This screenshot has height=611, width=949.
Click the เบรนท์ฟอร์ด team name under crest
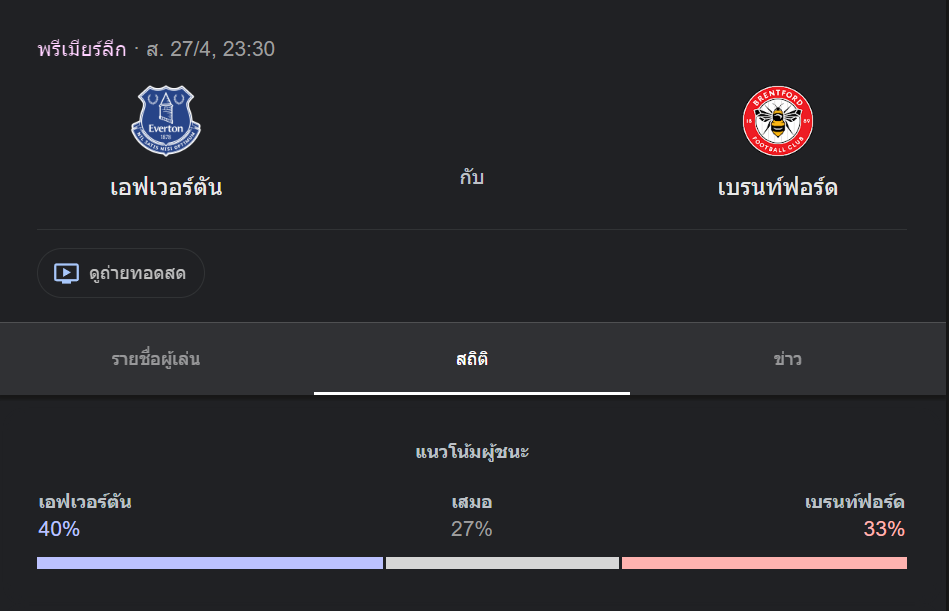pos(778,187)
